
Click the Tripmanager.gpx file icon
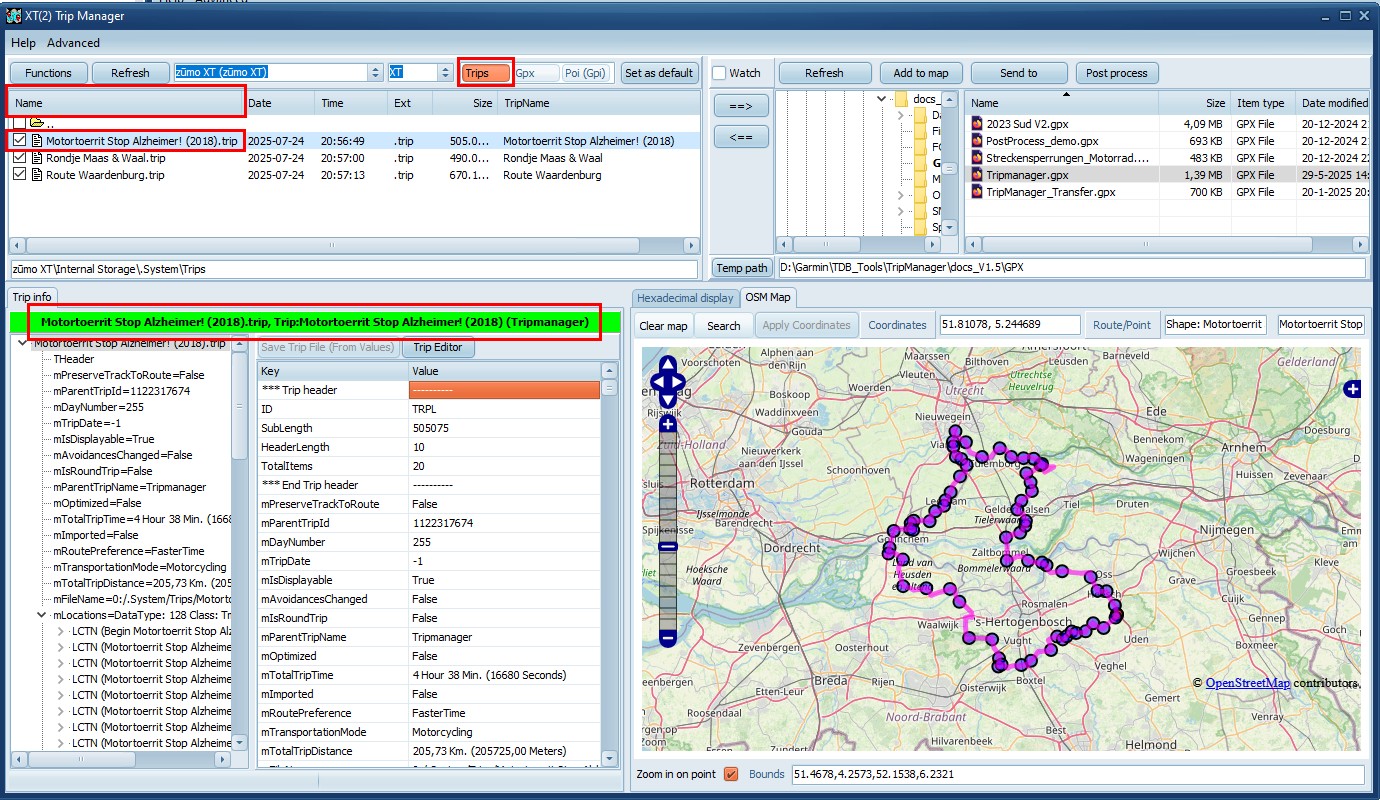(977, 175)
